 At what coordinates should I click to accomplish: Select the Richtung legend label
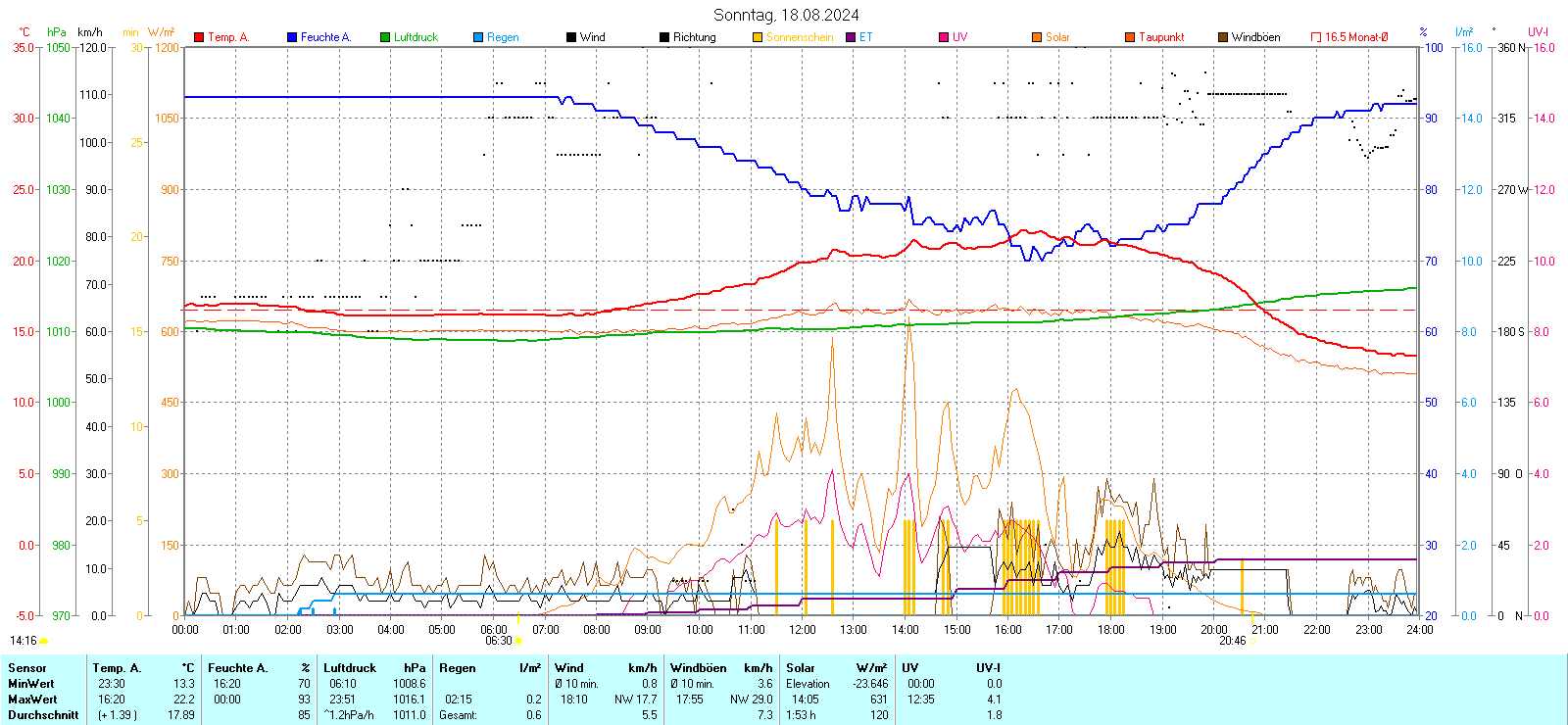694,37
